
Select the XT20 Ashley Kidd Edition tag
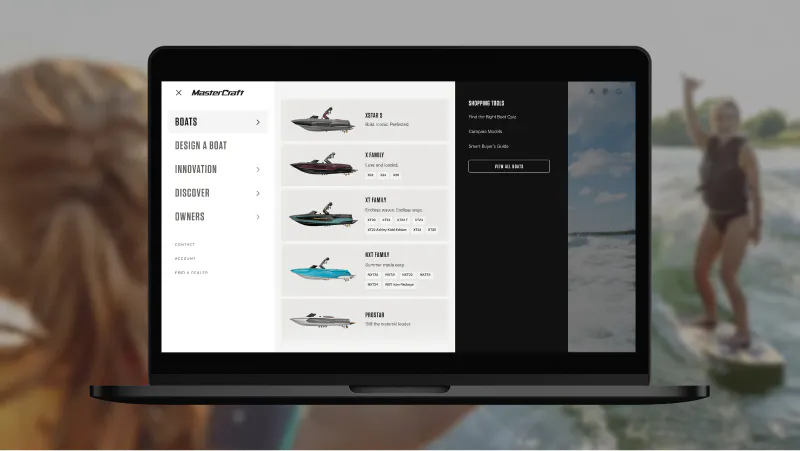(x=387, y=230)
